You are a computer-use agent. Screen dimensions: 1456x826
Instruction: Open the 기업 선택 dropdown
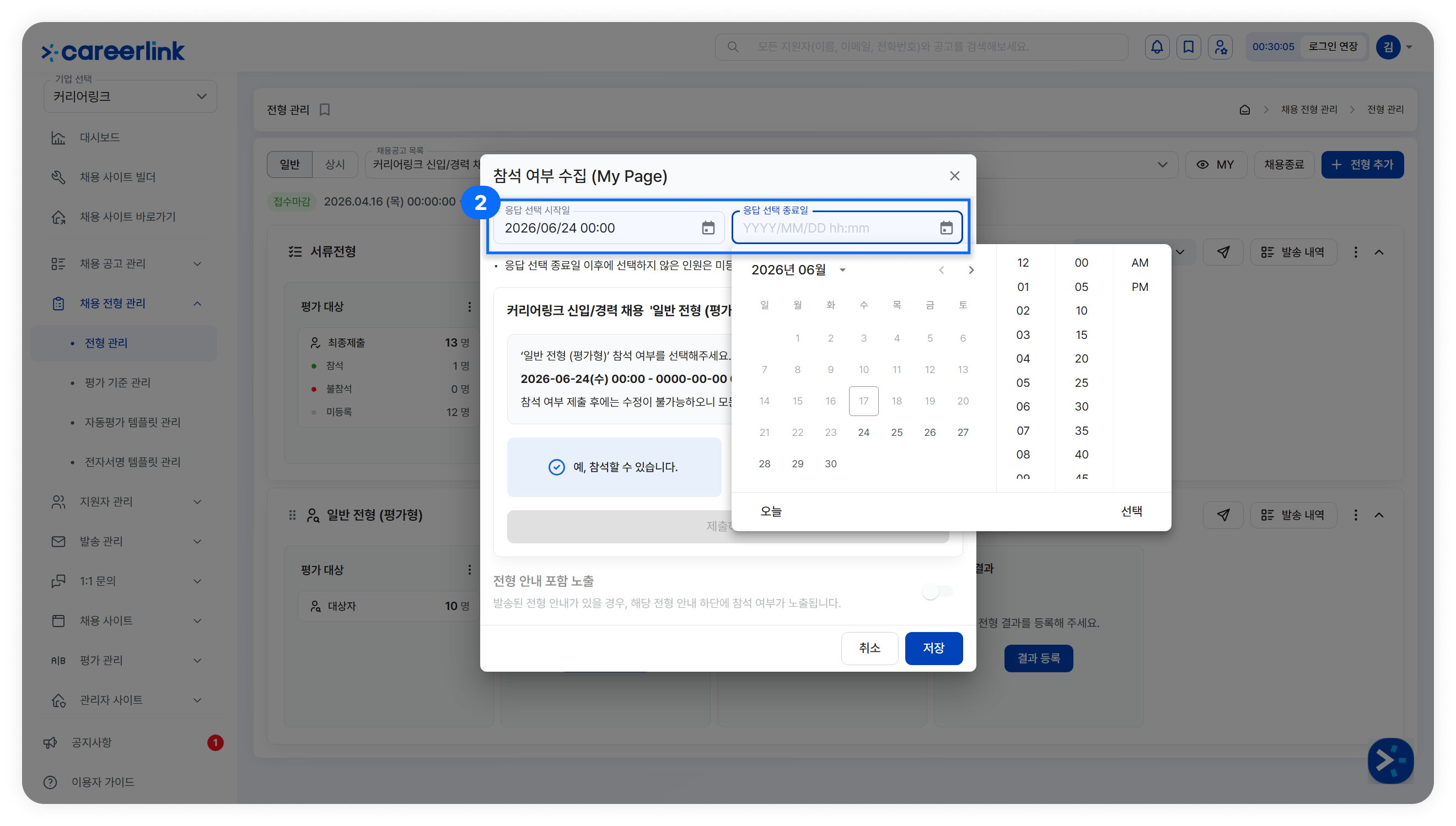[x=130, y=96]
